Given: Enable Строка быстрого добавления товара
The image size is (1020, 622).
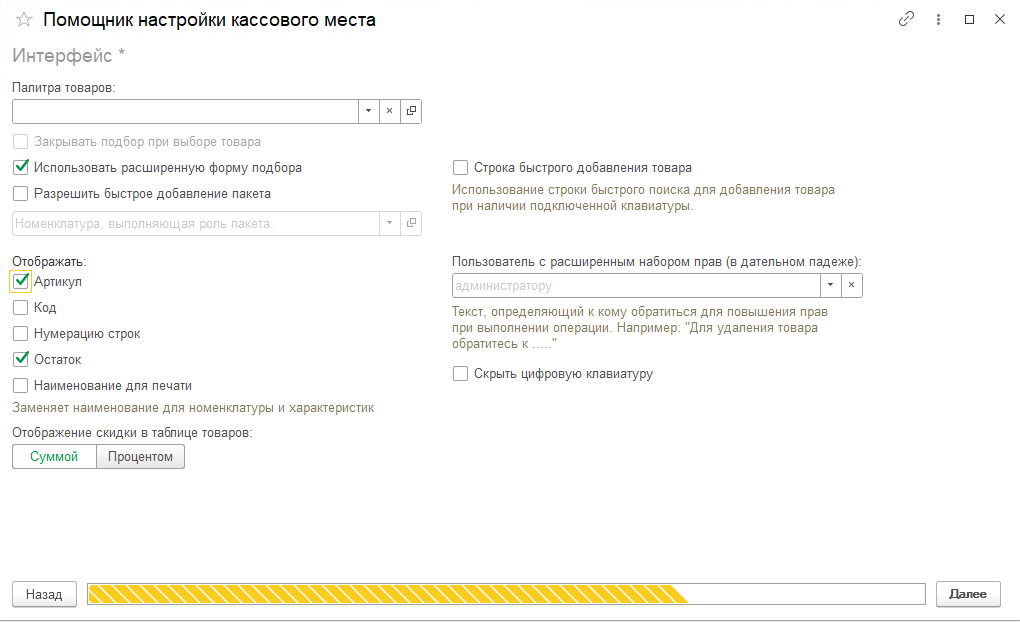Looking at the screenshot, I should click(x=461, y=168).
